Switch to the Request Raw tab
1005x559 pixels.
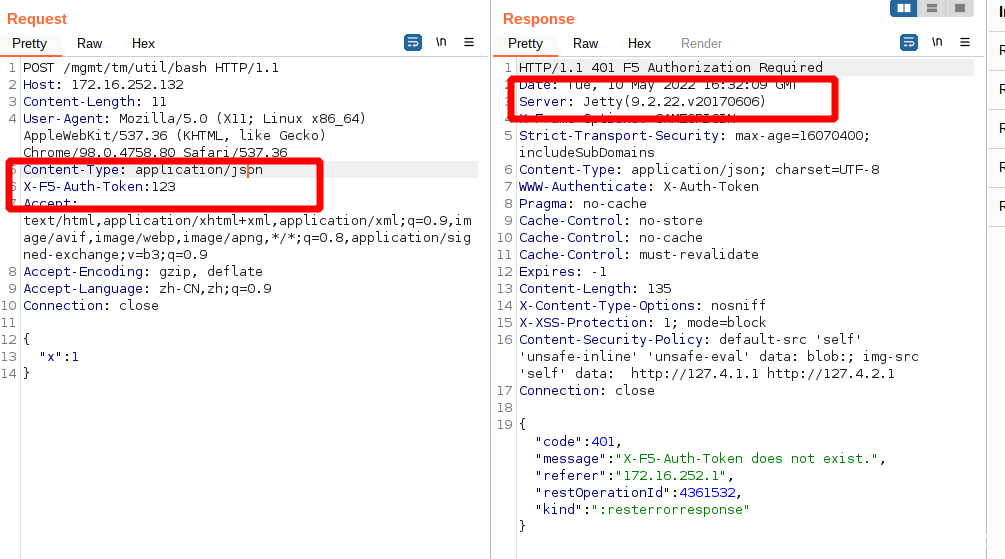pos(90,44)
